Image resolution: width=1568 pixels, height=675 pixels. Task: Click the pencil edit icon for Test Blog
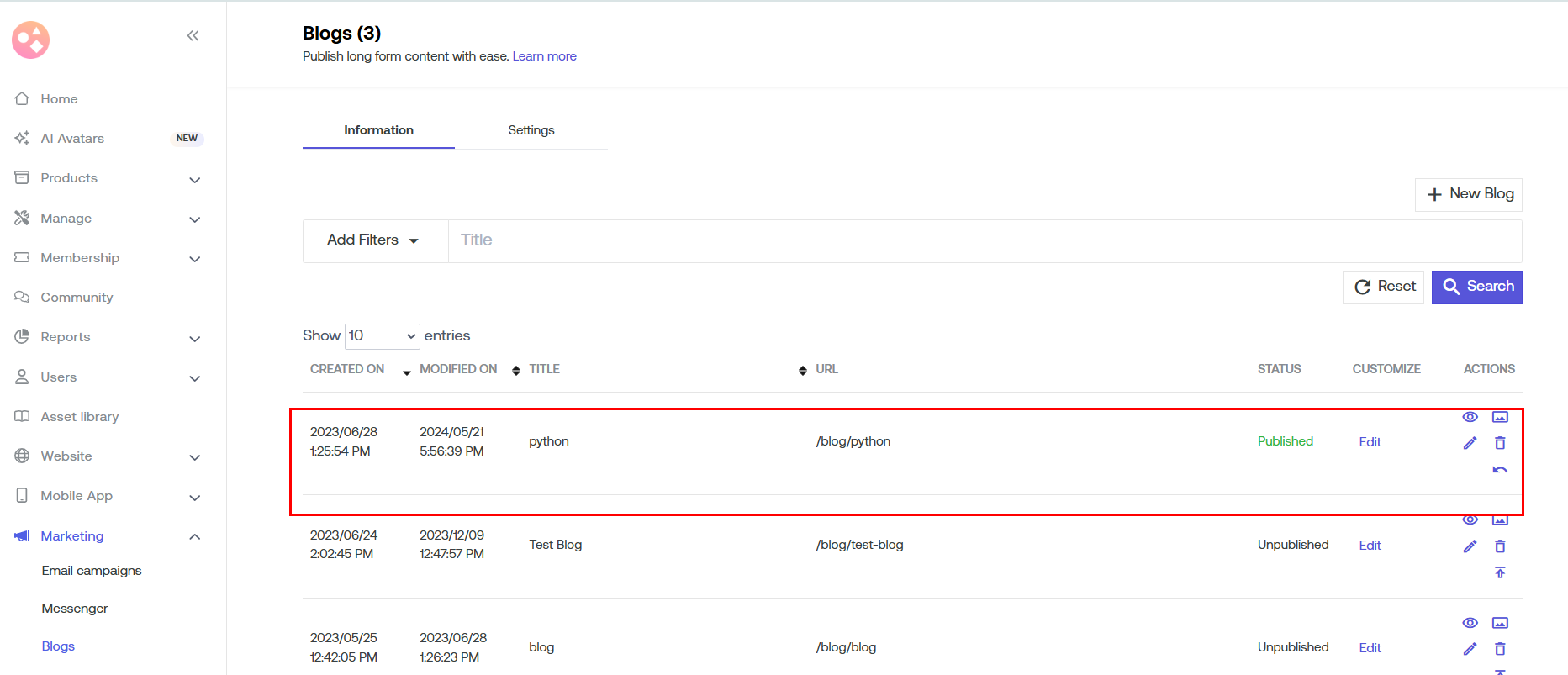tap(1470, 546)
